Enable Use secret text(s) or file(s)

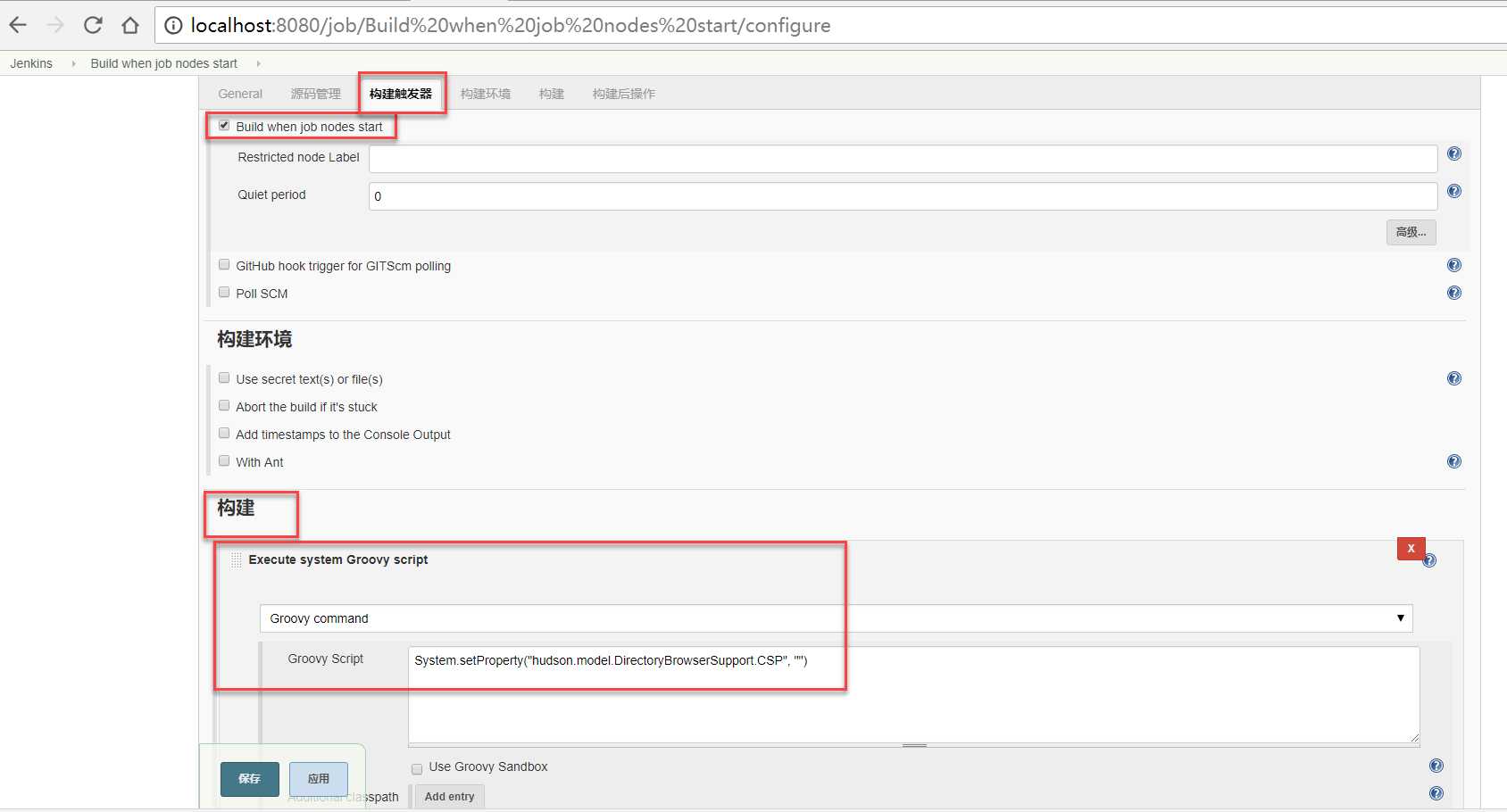(x=224, y=378)
